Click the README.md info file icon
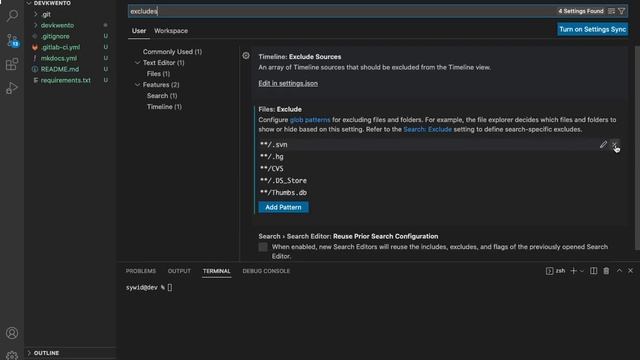Viewport: 640px width, 360px height. point(35,69)
